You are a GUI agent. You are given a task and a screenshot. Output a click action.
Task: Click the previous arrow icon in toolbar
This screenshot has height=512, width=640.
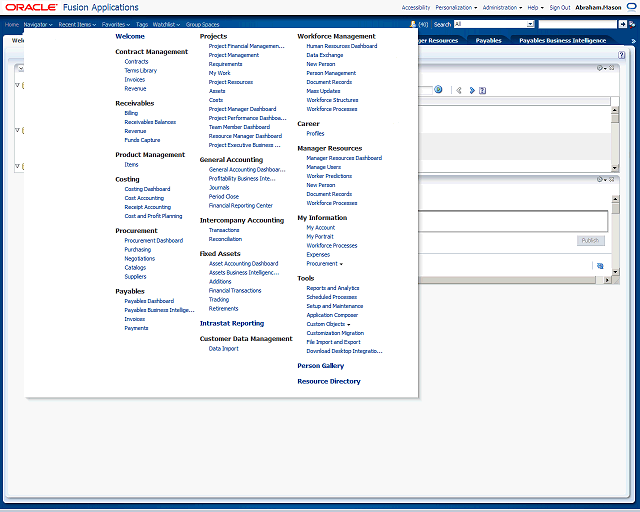pyautogui.click(x=459, y=90)
